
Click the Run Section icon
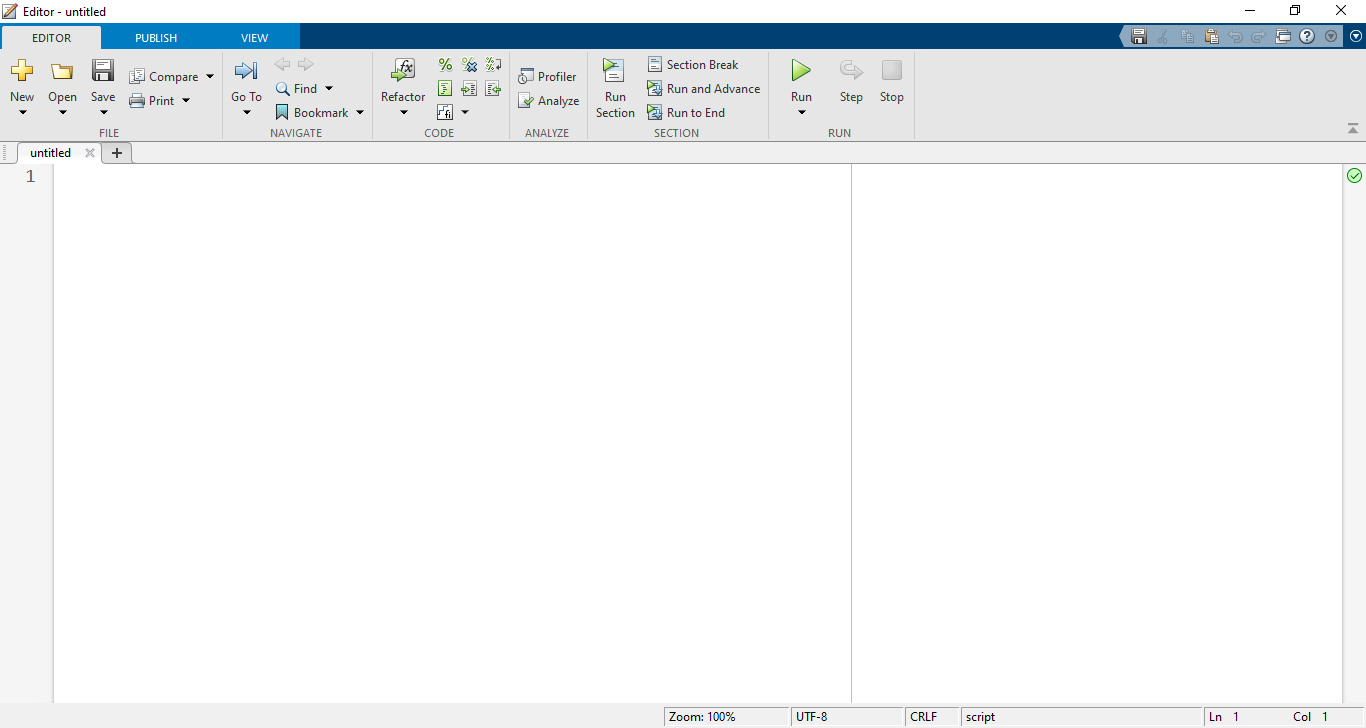click(614, 71)
